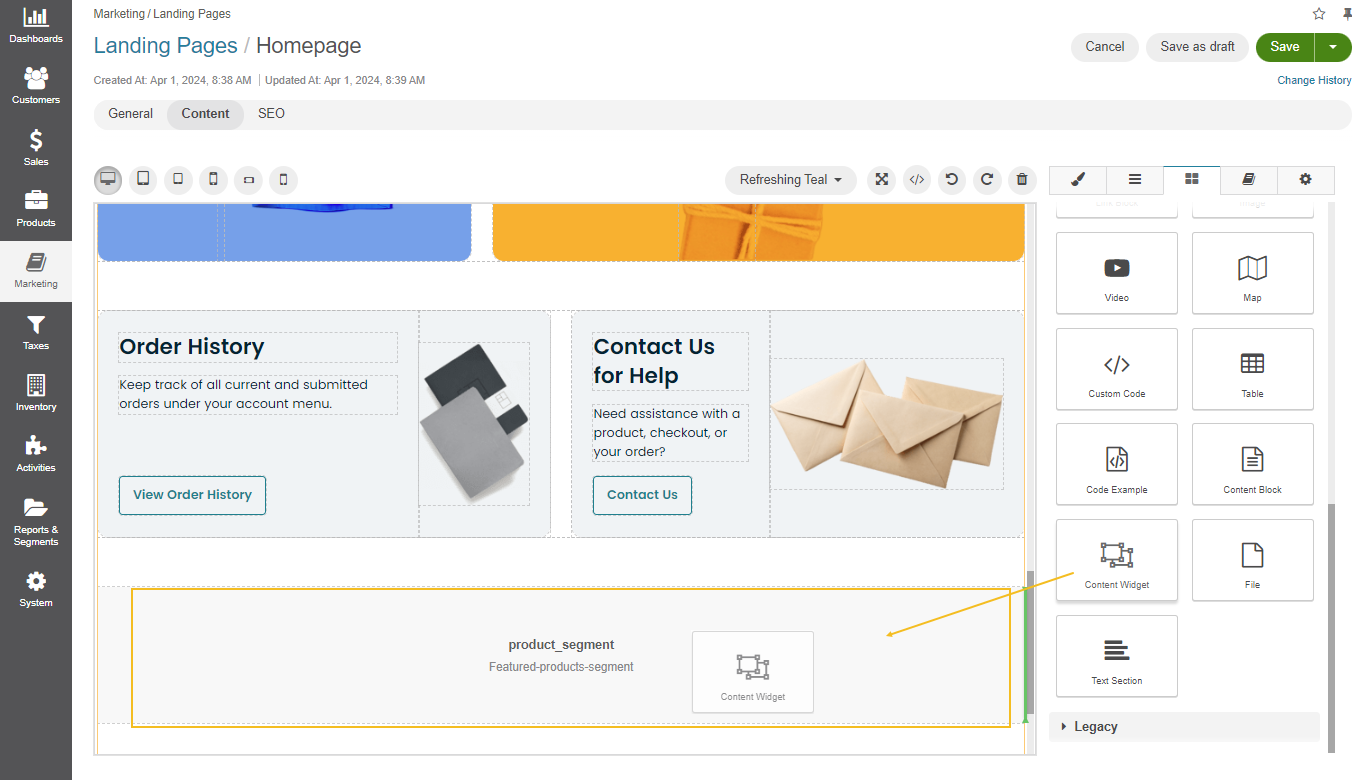Viewport: 1352px width, 780px height.
Task: Select the Table block
Action: point(1253,370)
